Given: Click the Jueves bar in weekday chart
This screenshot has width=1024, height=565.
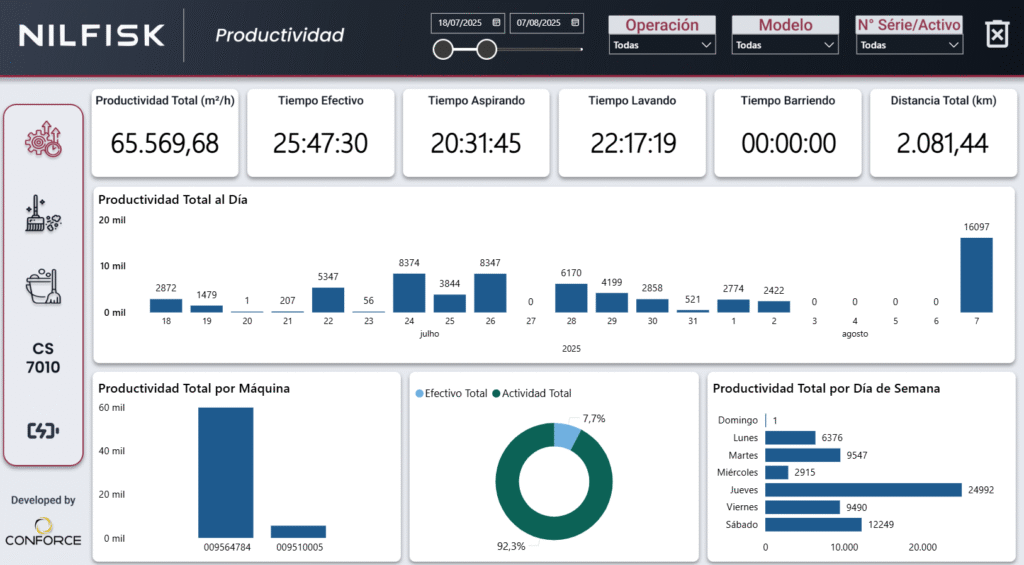Looking at the screenshot, I should pos(862,490).
